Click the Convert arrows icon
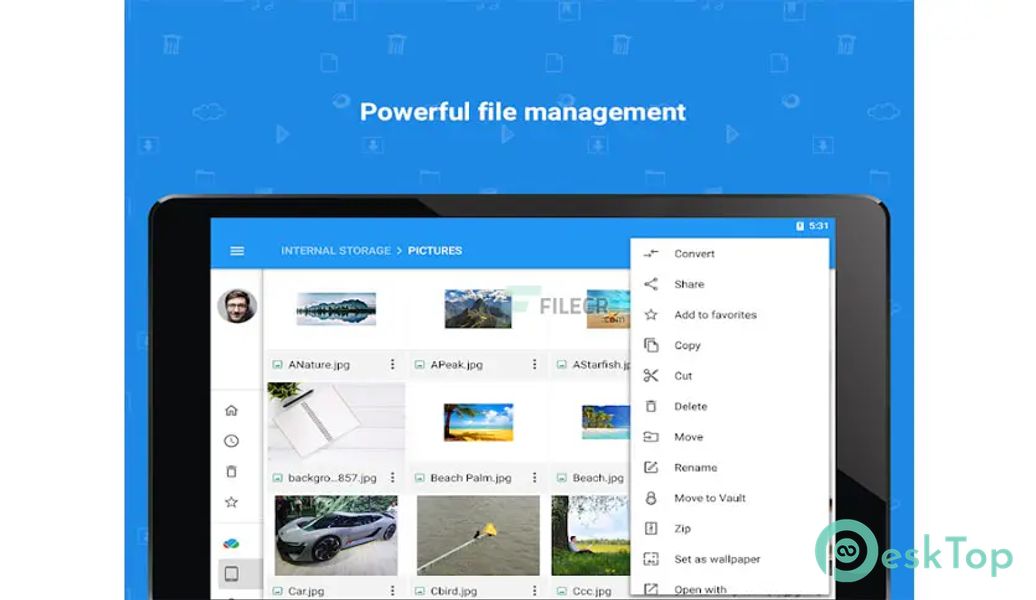This screenshot has width=1036, height=600. tap(651, 253)
